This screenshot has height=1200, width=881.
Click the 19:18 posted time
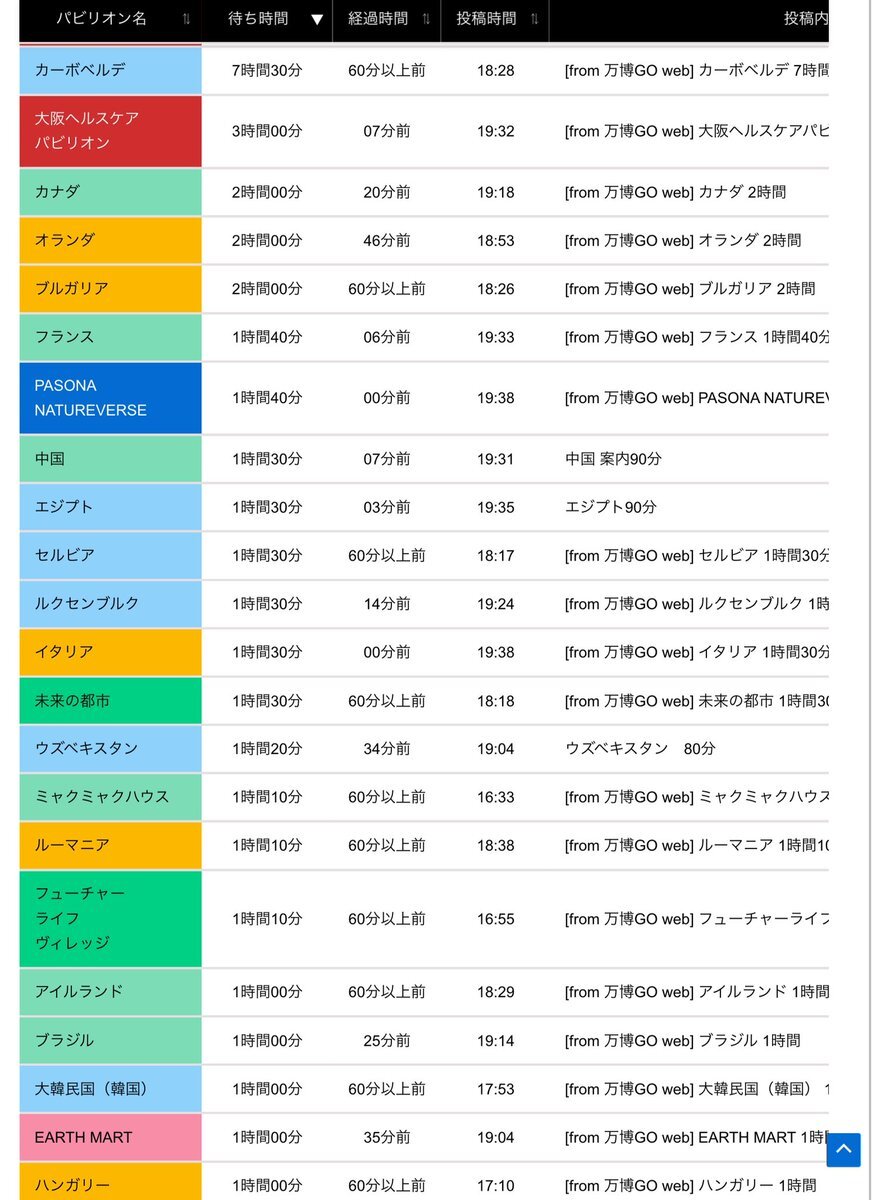tap(496, 192)
